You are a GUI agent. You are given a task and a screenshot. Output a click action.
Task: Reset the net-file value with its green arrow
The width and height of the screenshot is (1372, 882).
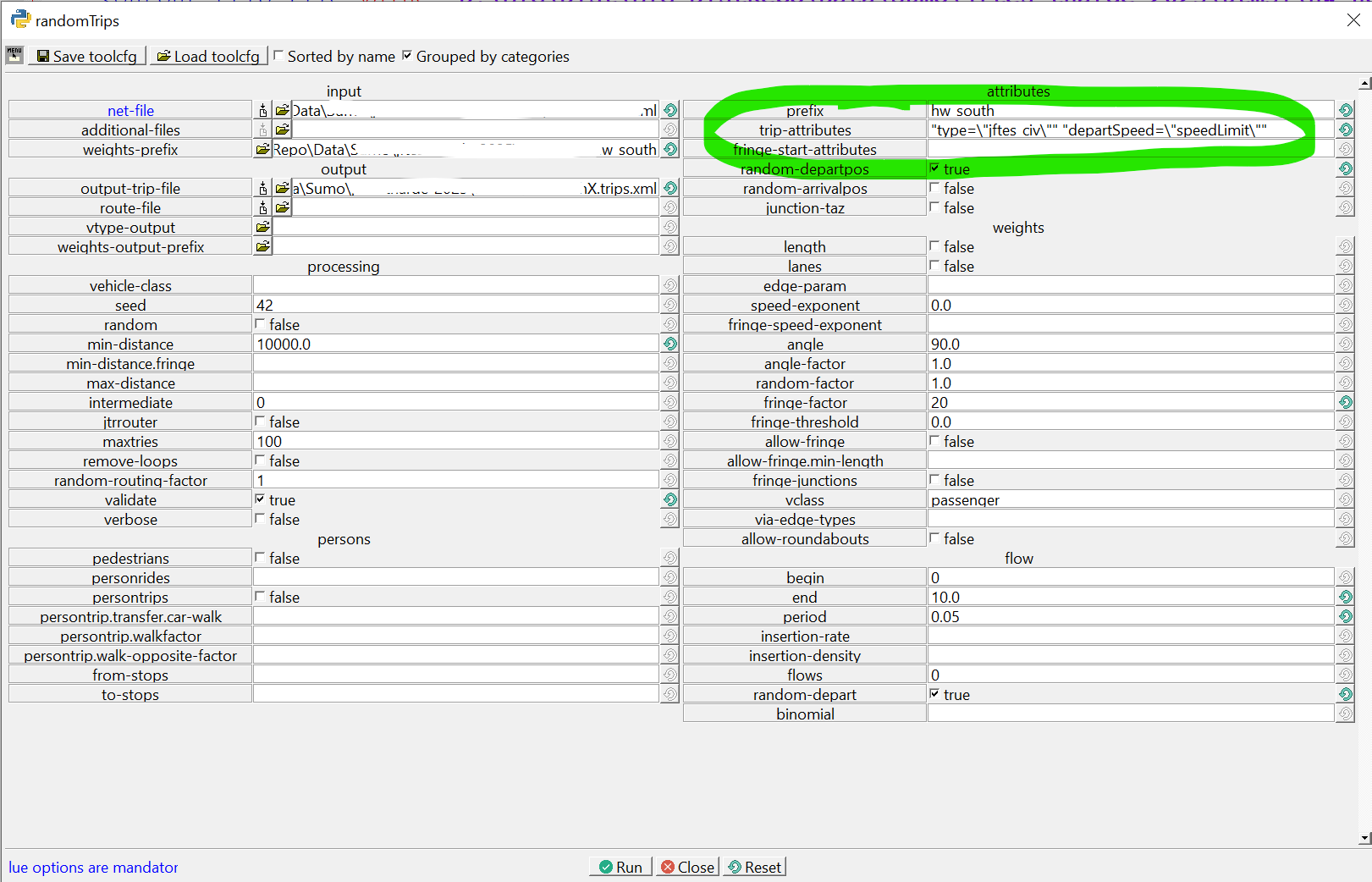pyautogui.click(x=670, y=110)
